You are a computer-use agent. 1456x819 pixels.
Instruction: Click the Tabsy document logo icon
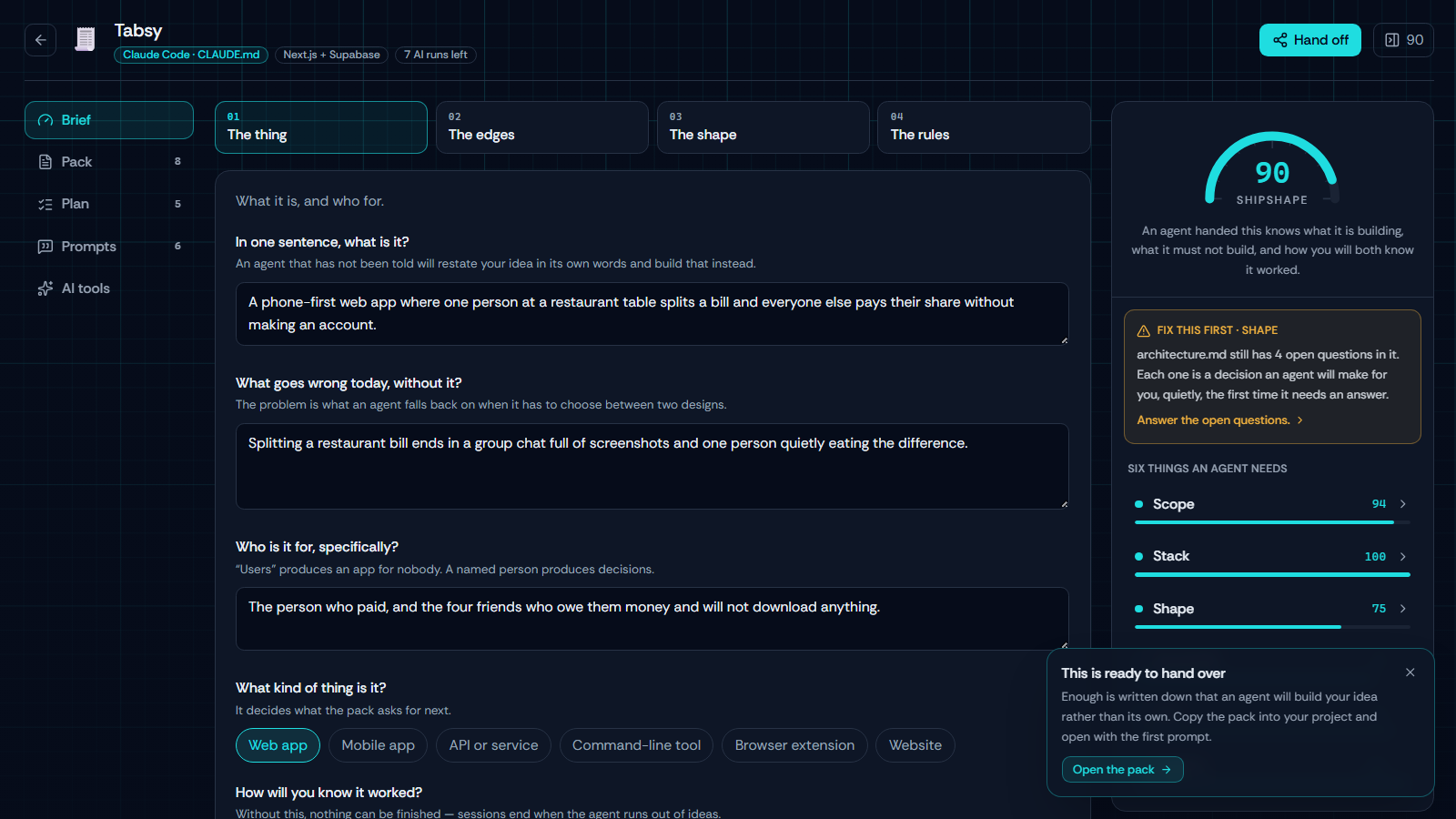point(85,39)
